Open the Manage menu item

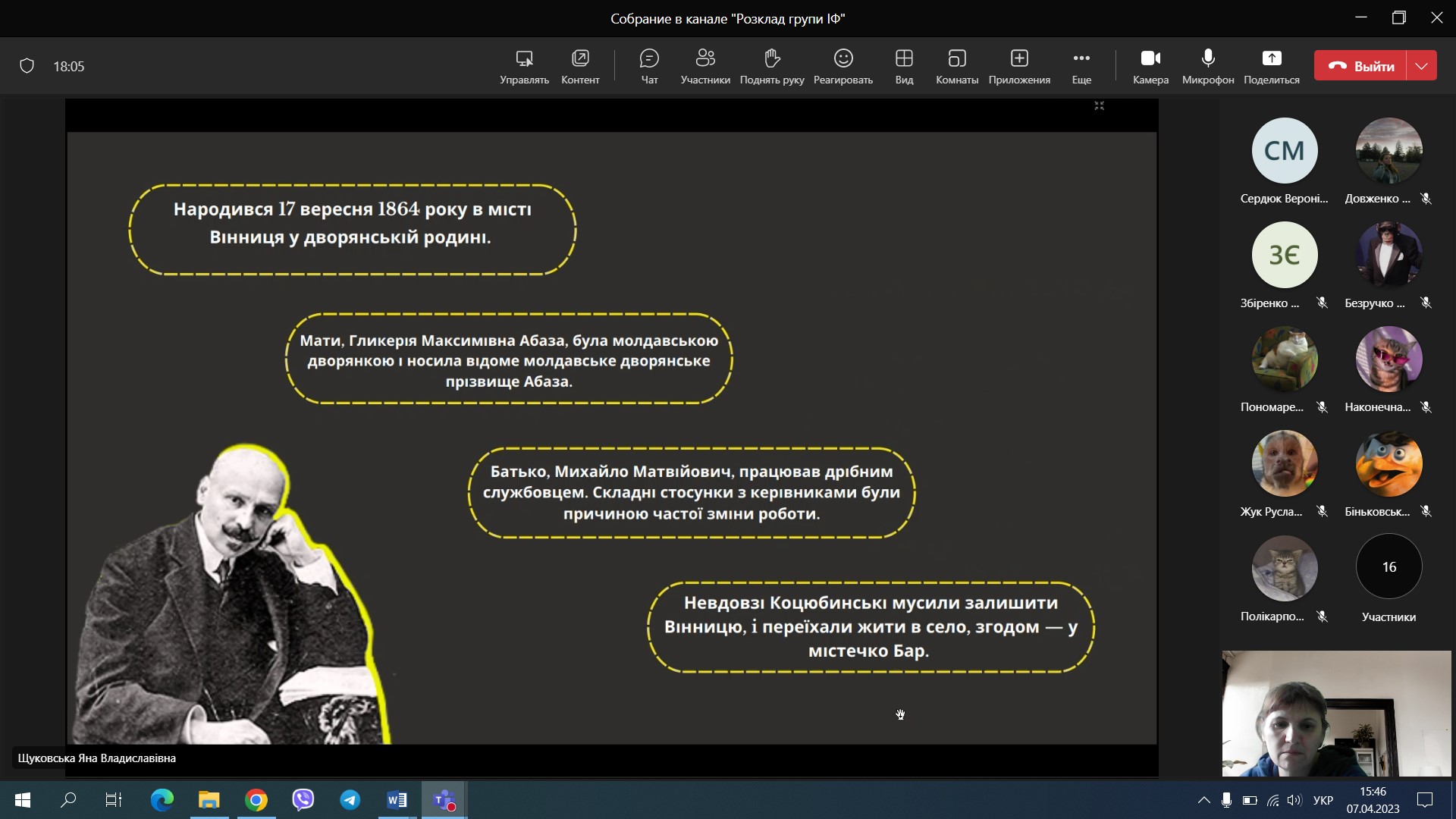click(524, 66)
